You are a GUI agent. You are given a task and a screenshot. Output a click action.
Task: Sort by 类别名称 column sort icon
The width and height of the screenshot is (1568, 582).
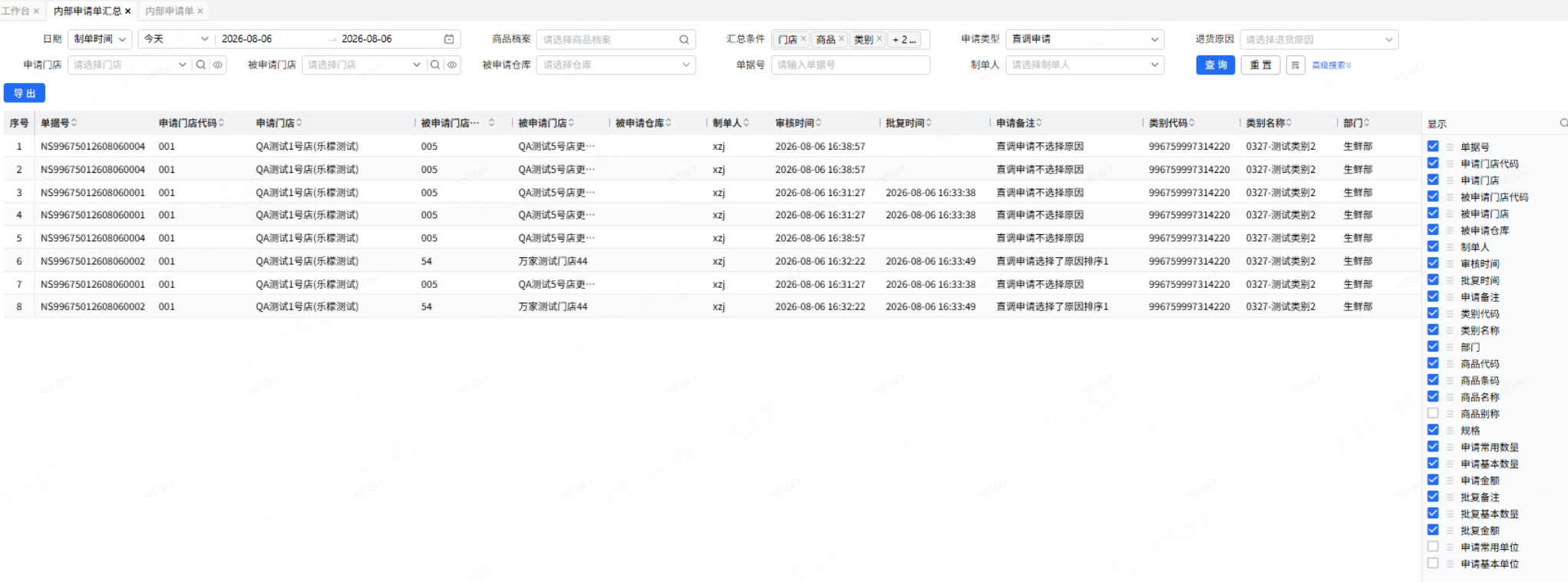(1289, 123)
